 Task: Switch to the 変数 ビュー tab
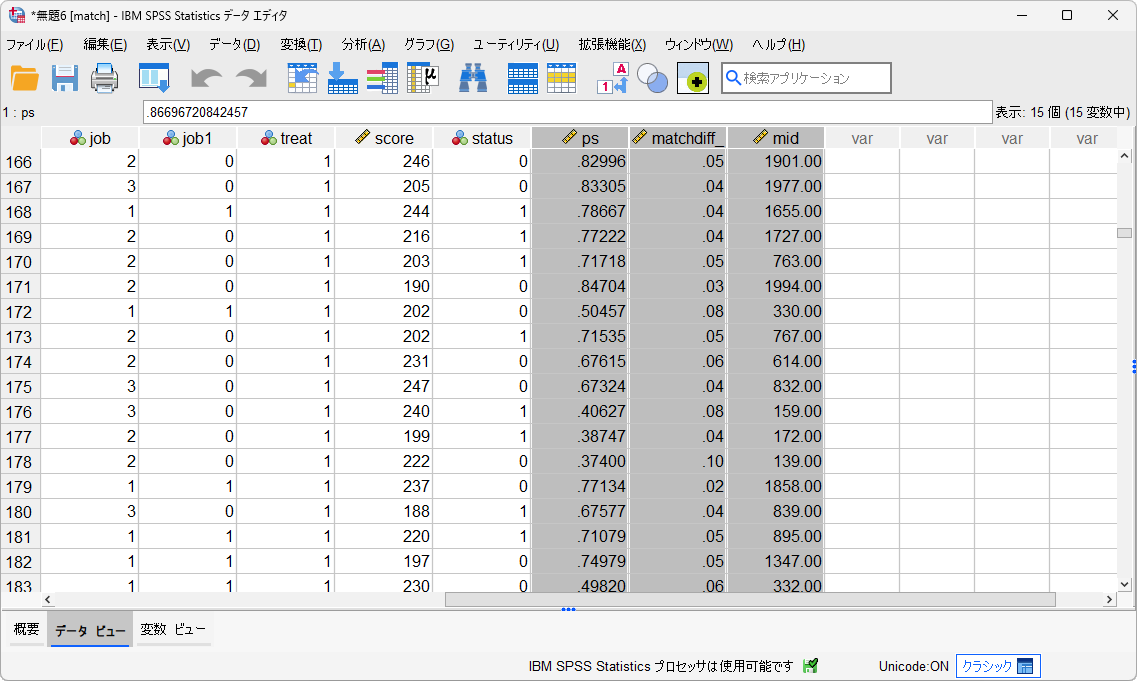[173, 630]
